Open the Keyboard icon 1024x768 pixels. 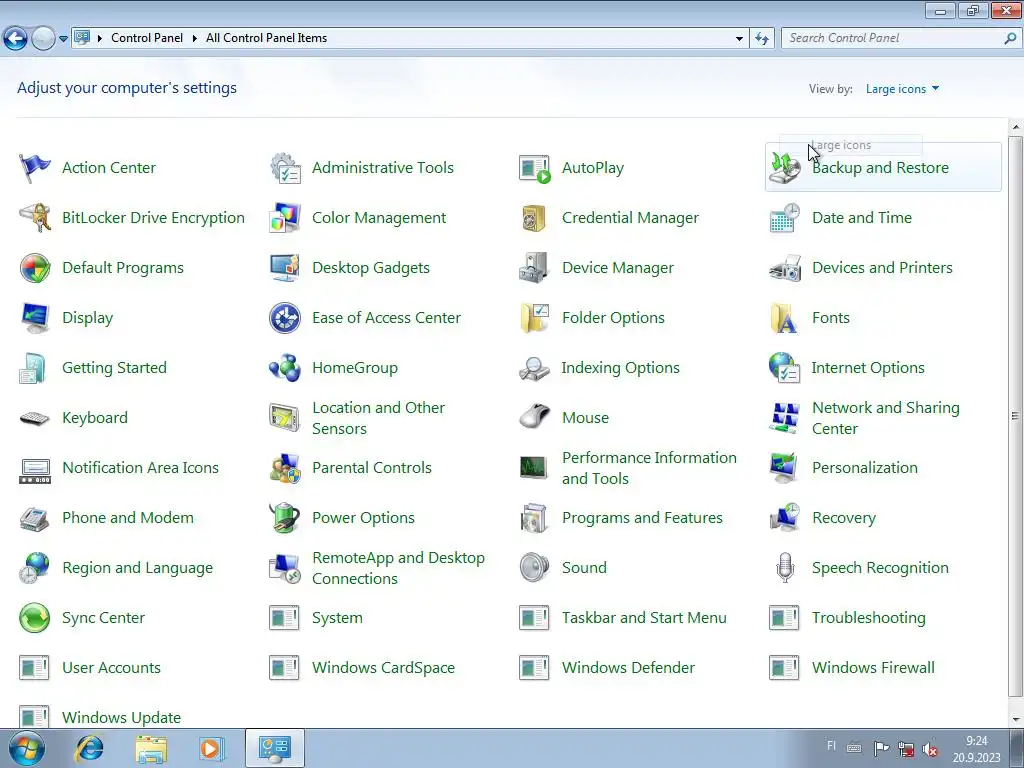tap(35, 418)
